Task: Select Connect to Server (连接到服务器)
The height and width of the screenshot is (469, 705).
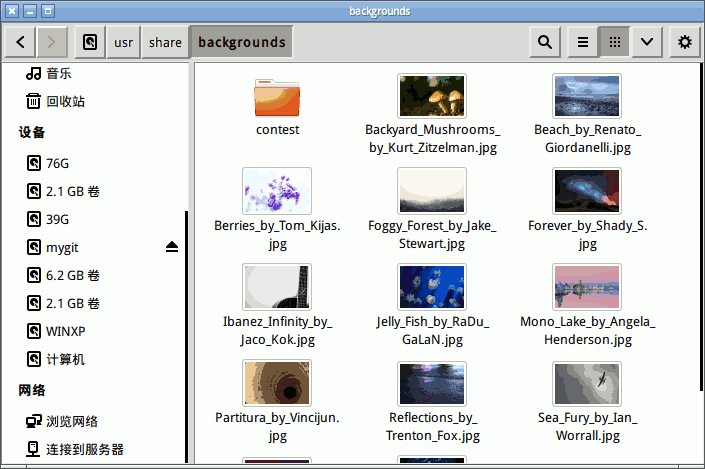Action: click(x=75, y=449)
